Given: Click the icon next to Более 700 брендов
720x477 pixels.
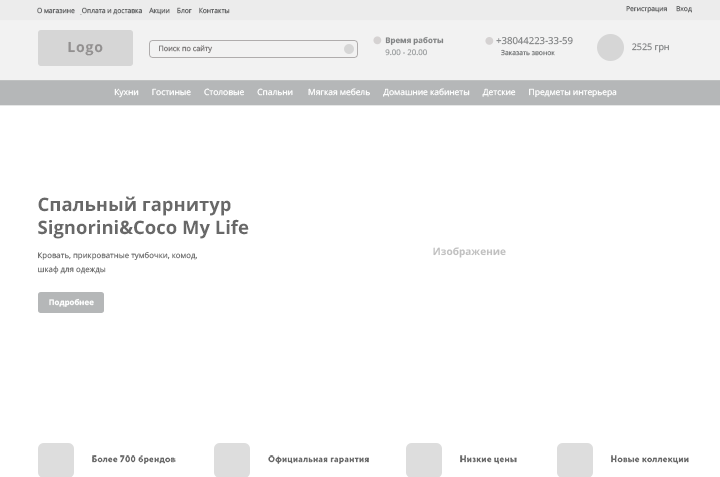Looking at the screenshot, I should coord(56,460).
